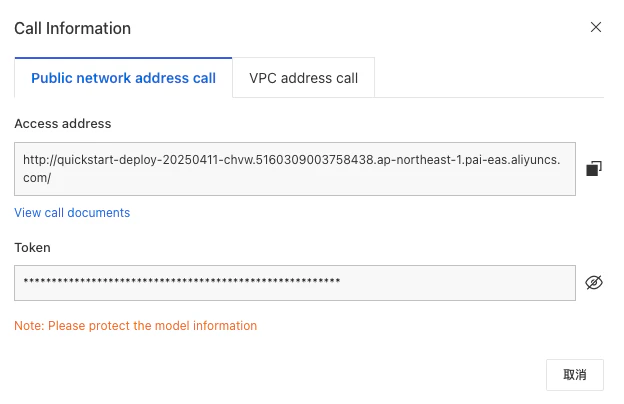
Task: Reveal the hidden token value
Action: 594,283
